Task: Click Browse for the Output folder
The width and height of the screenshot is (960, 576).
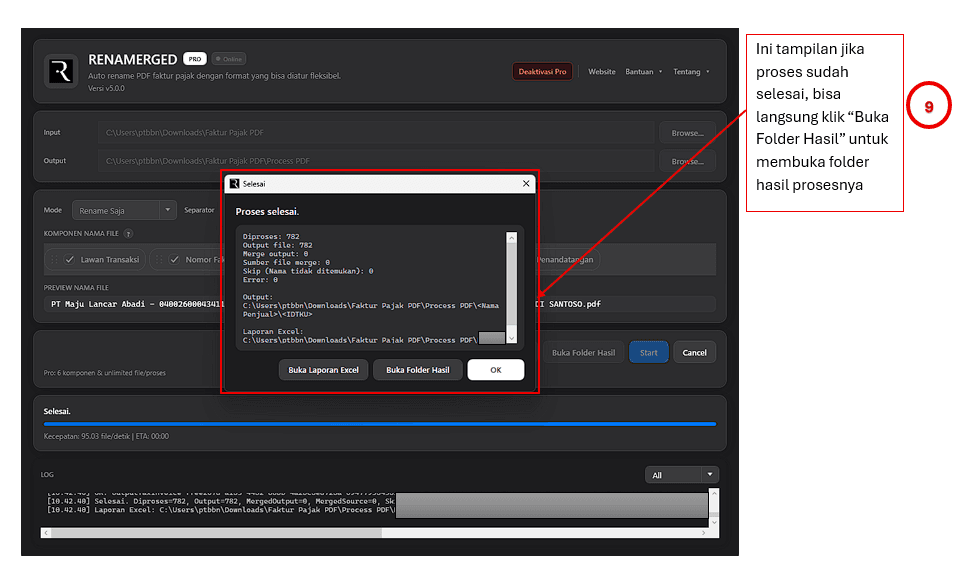Action: (x=687, y=162)
